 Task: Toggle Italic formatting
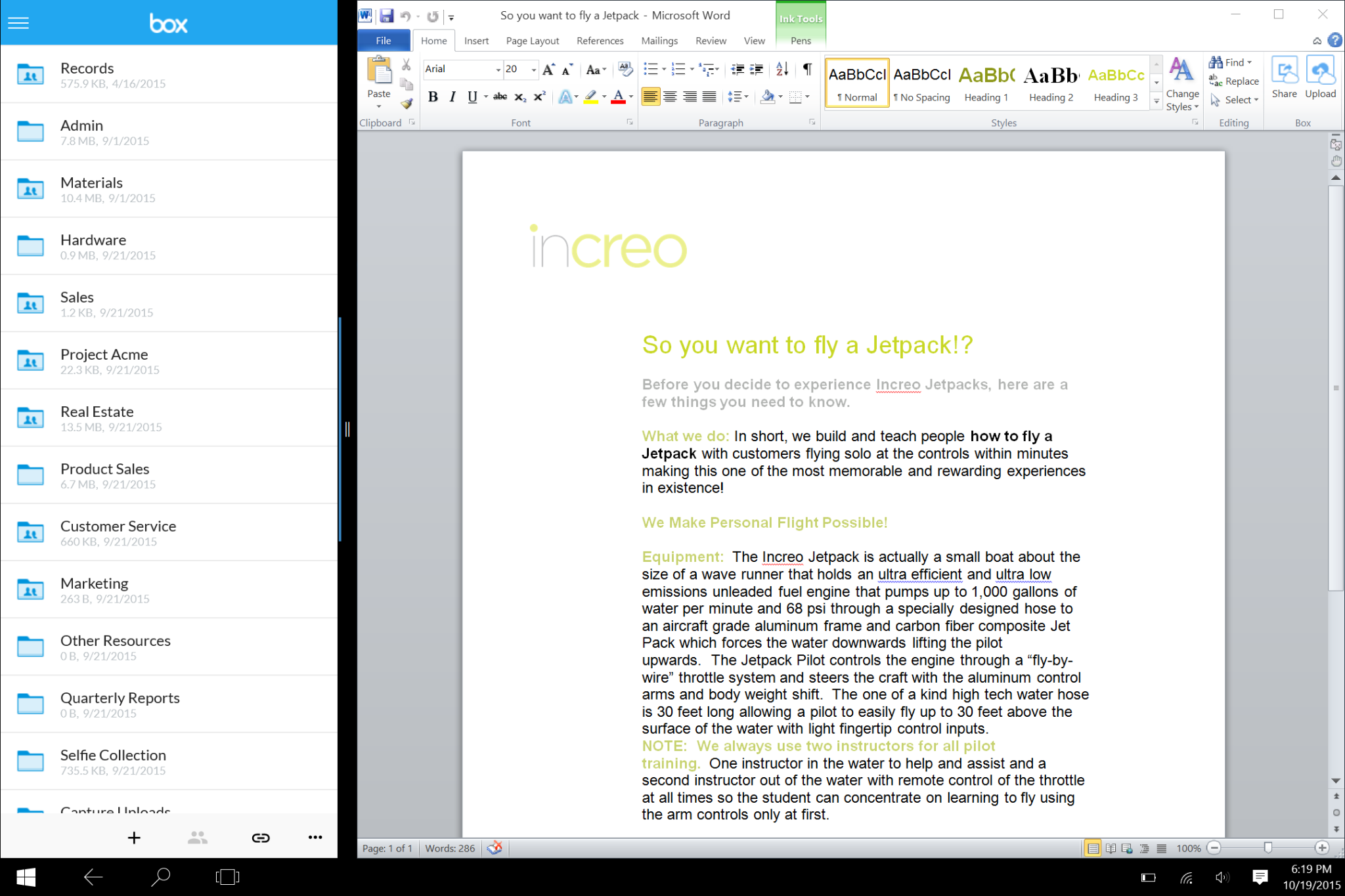coord(452,97)
